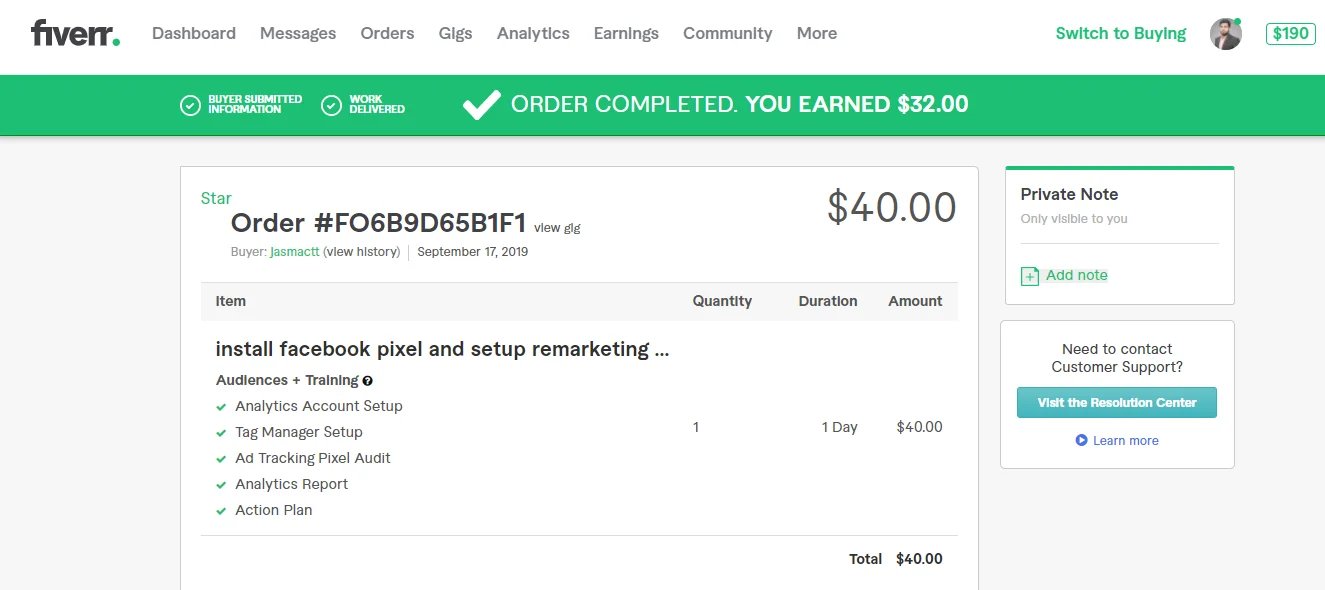This screenshot has height=590, width=1325.
Task: Open the Earnings page
Action: (626, 33)
